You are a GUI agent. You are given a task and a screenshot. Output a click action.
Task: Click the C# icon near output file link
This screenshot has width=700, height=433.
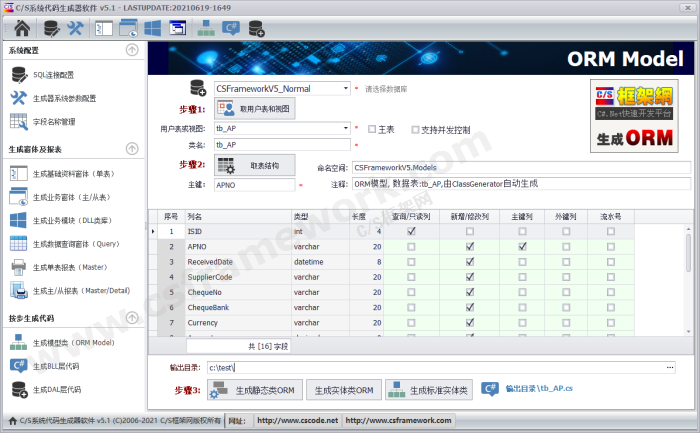[490, 389]
